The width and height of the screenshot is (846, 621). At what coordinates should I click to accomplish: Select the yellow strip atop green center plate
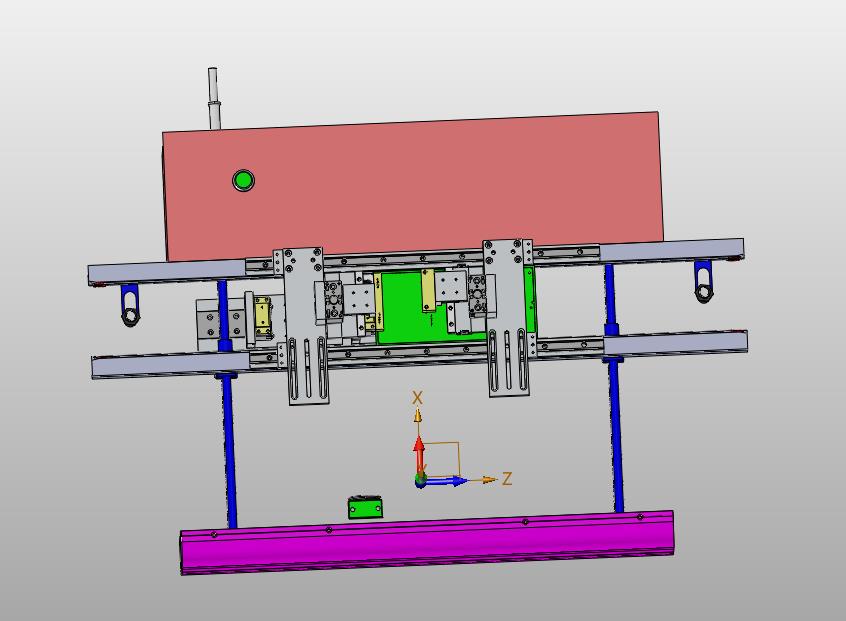pos(428,290)
